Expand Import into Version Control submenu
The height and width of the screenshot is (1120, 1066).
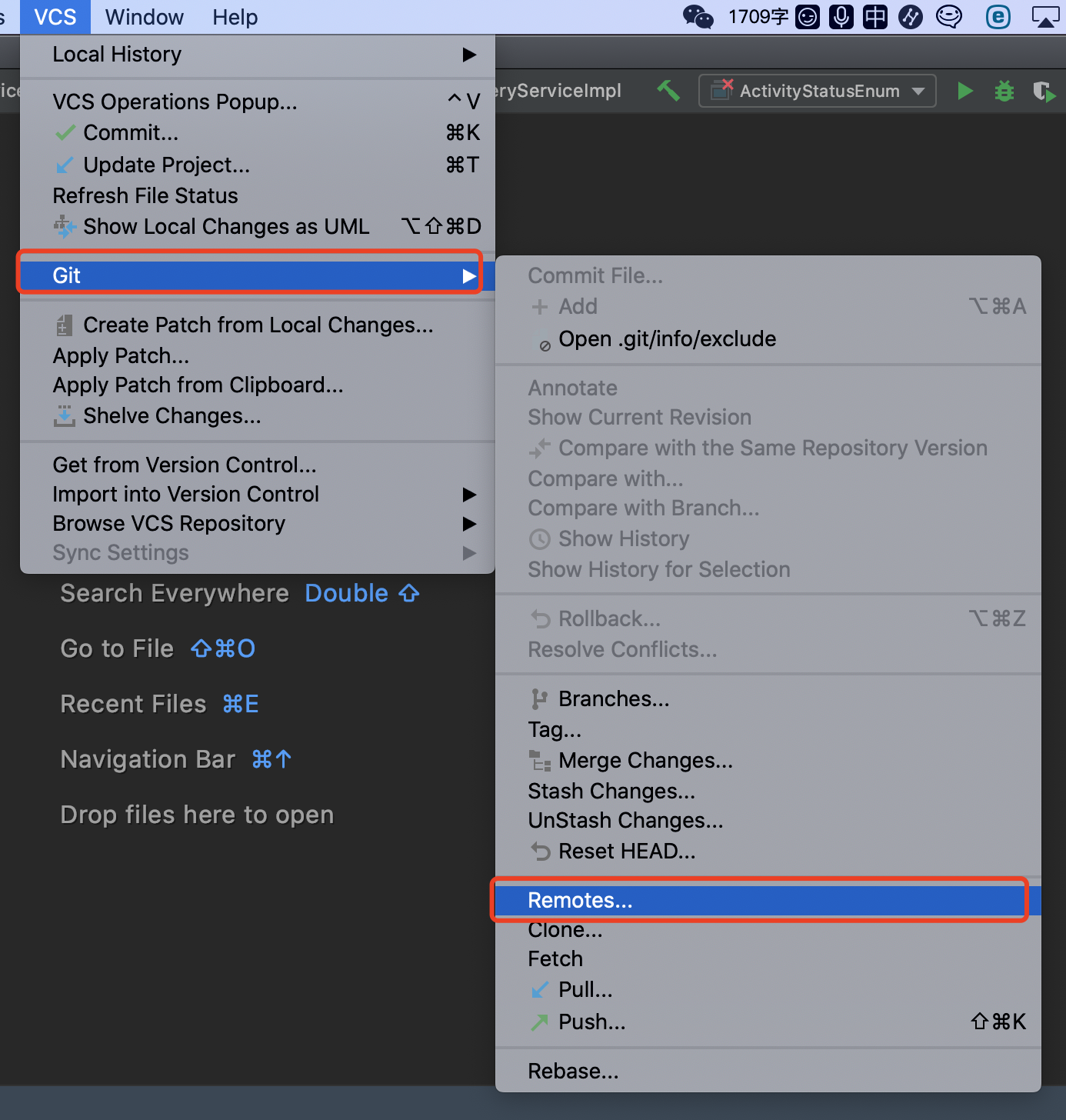tap(258, 494)
